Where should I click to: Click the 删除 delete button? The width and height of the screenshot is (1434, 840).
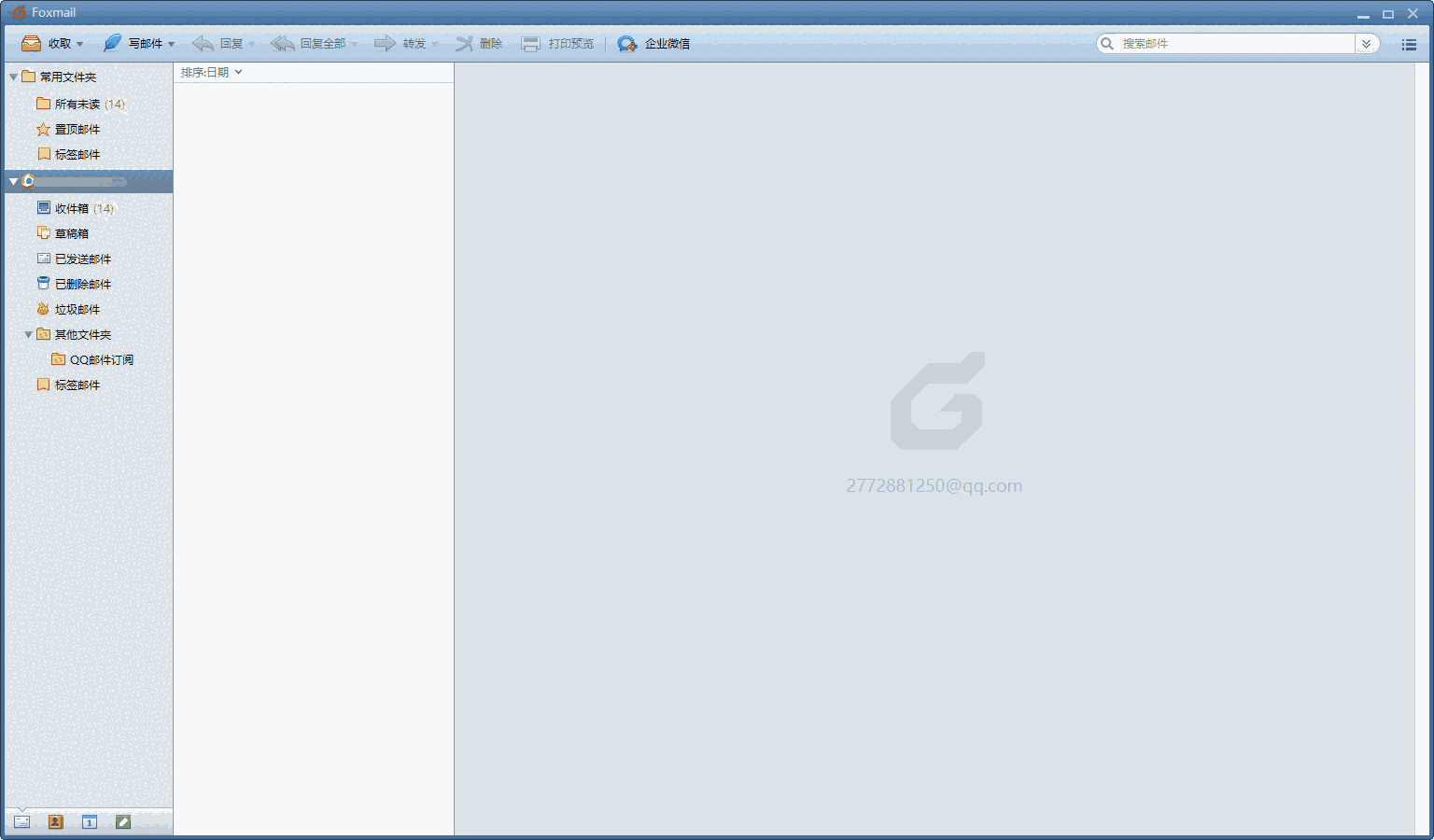(479, 44)
